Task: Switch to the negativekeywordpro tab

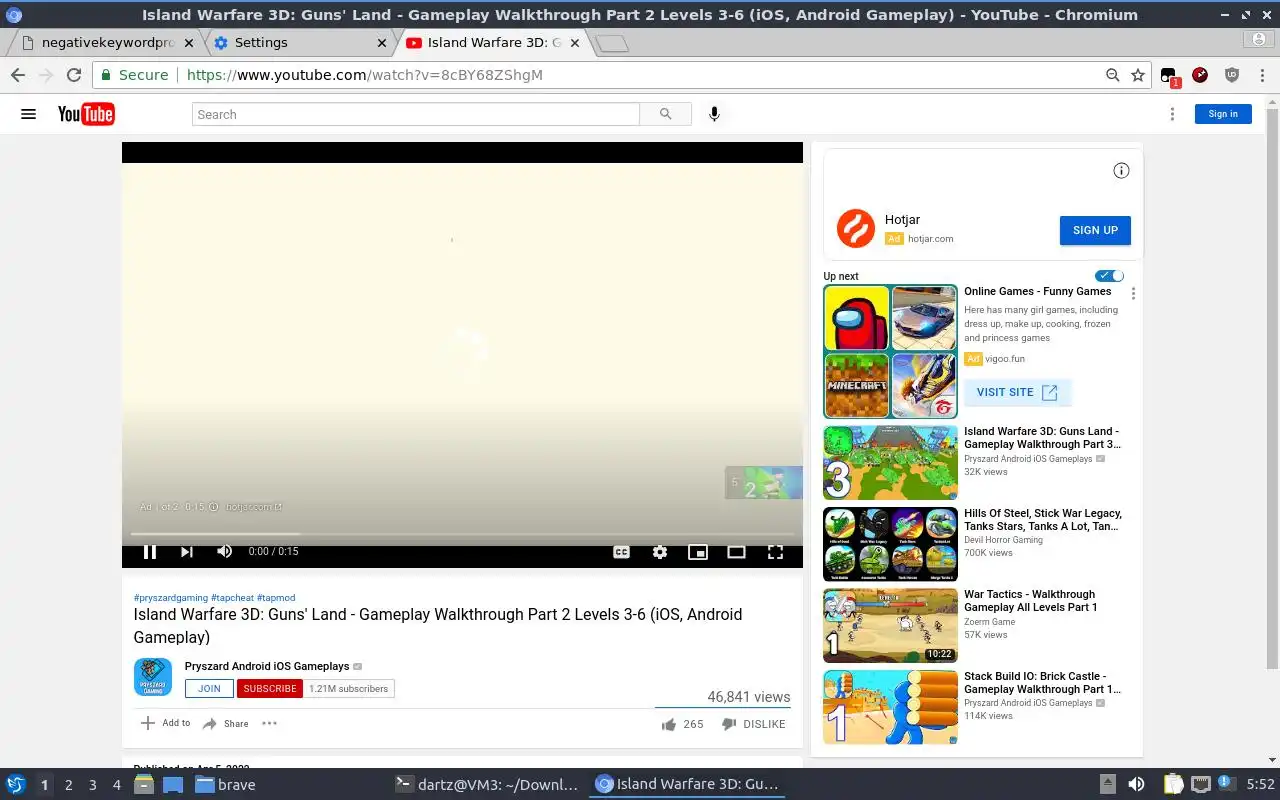Action: 106,43
